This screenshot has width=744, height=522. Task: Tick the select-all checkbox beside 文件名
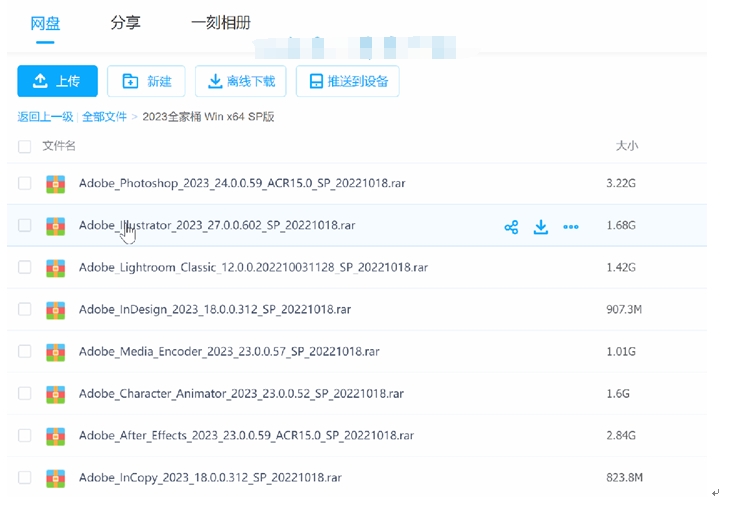[x=25, y=146]
